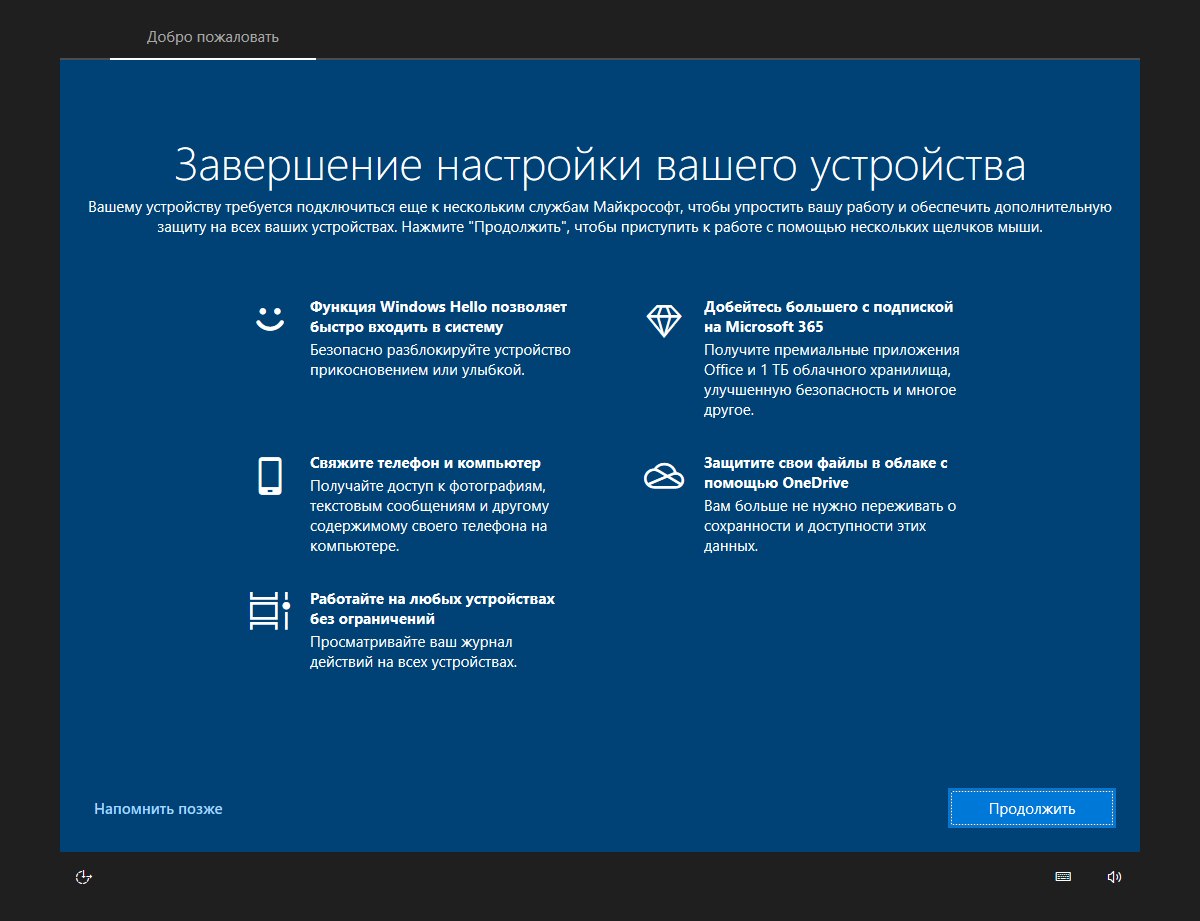Click text Вам больше не нужно переживать
This screenshot has width=1200, height=921.
click(831, 526)
